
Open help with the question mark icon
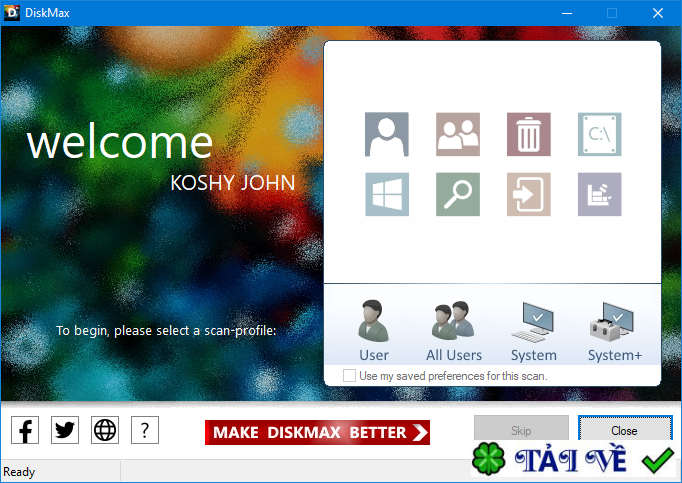(x=145, y=430)
